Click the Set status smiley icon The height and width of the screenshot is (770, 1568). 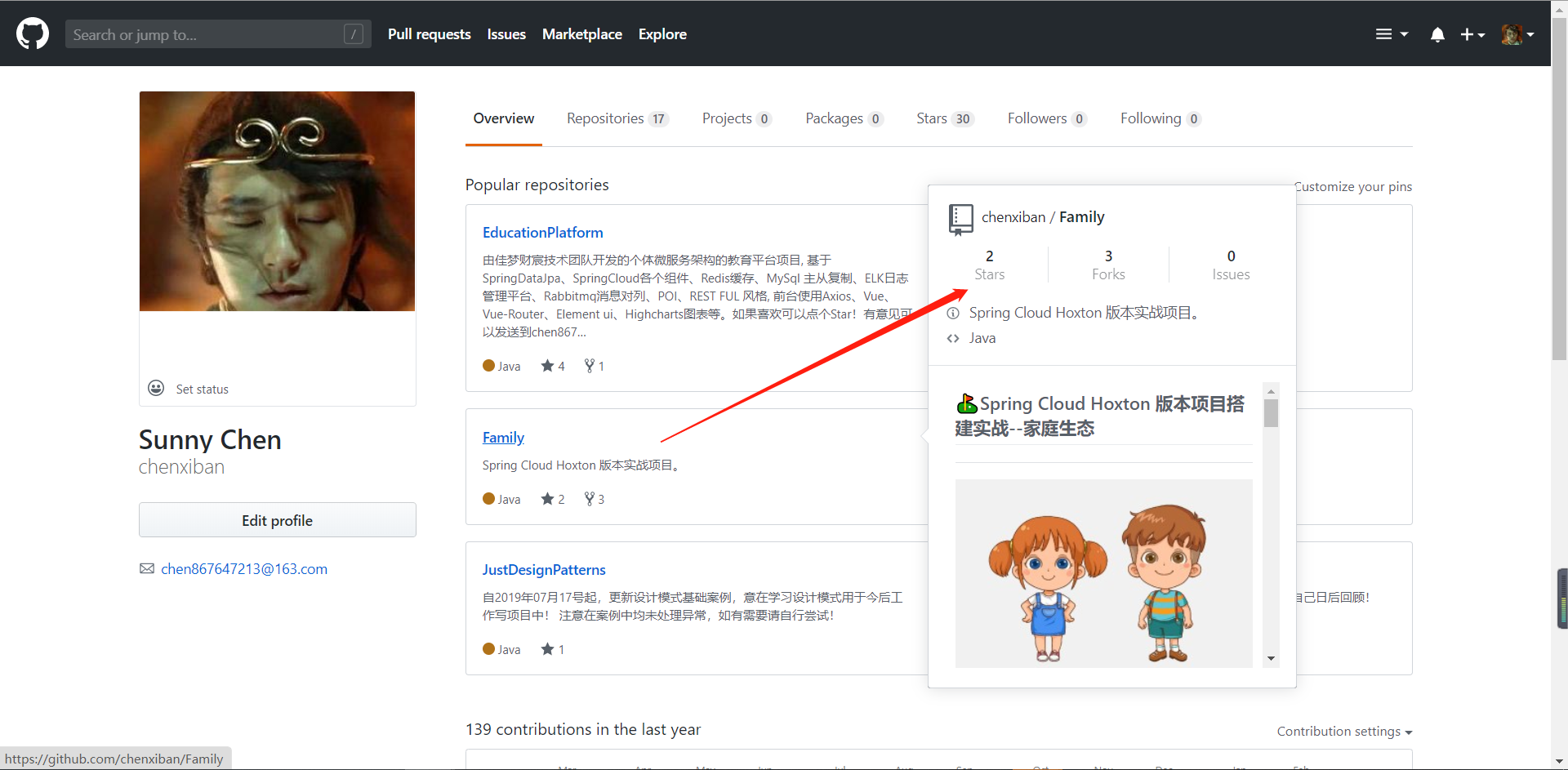(x=156, y=388)
